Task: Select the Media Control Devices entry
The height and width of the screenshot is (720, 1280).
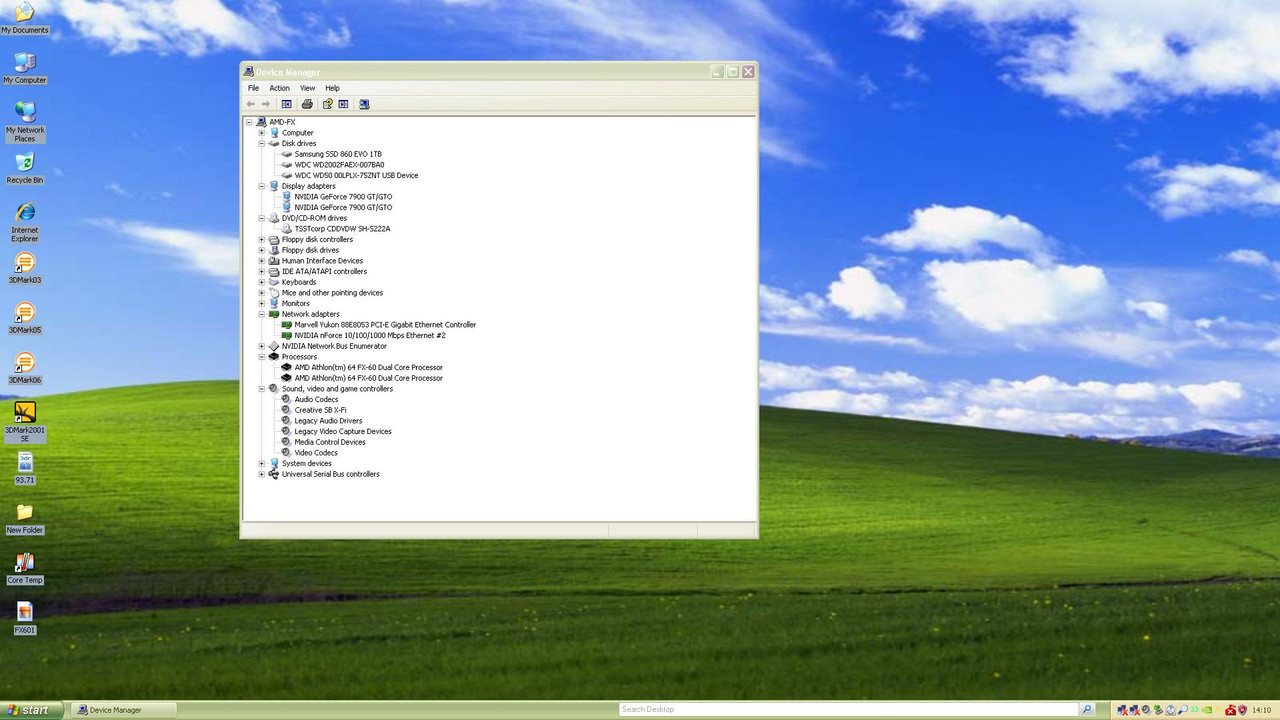Action: (x=330, y=442)
